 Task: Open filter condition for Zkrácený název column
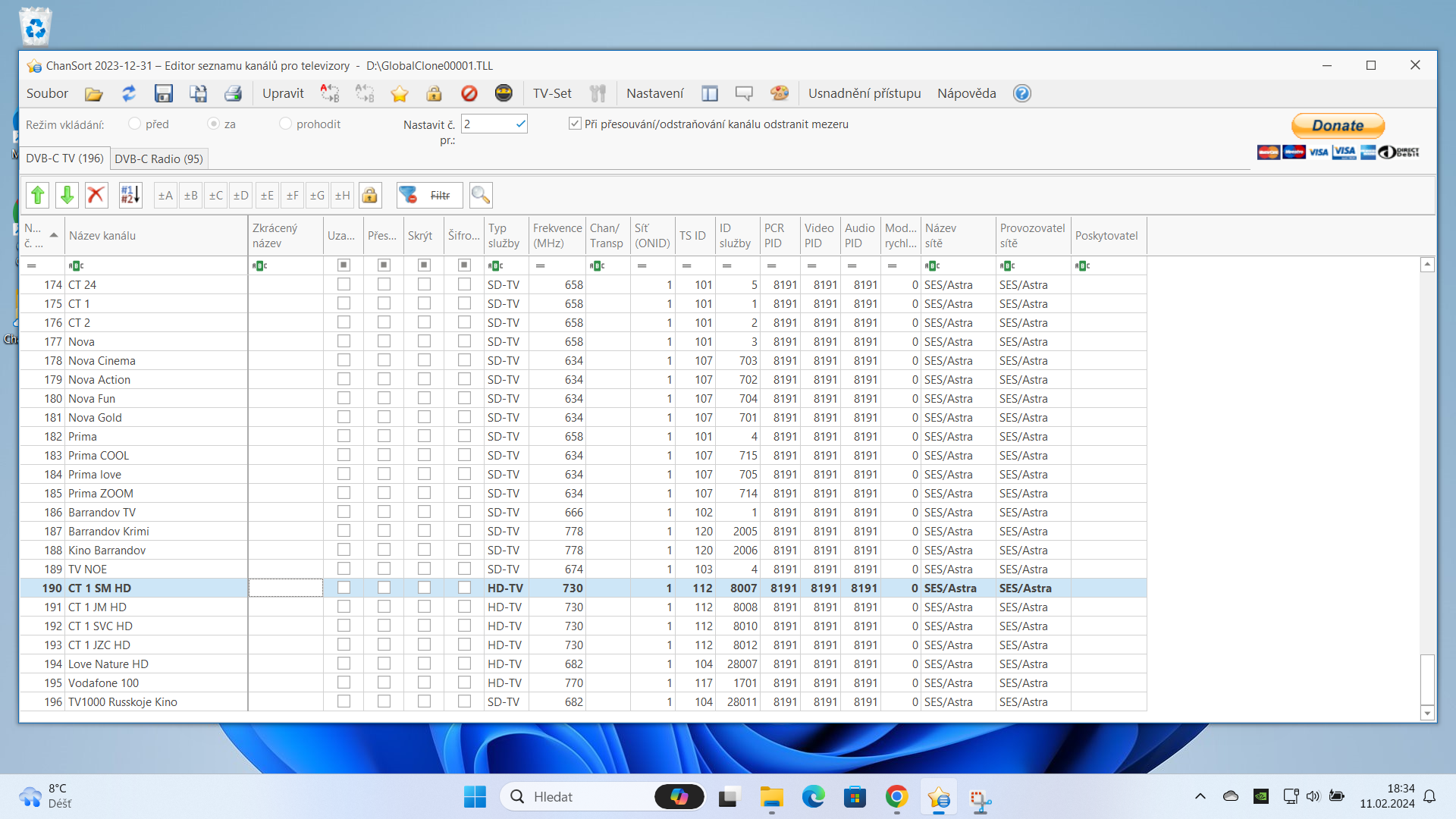[x=259, y=265]
